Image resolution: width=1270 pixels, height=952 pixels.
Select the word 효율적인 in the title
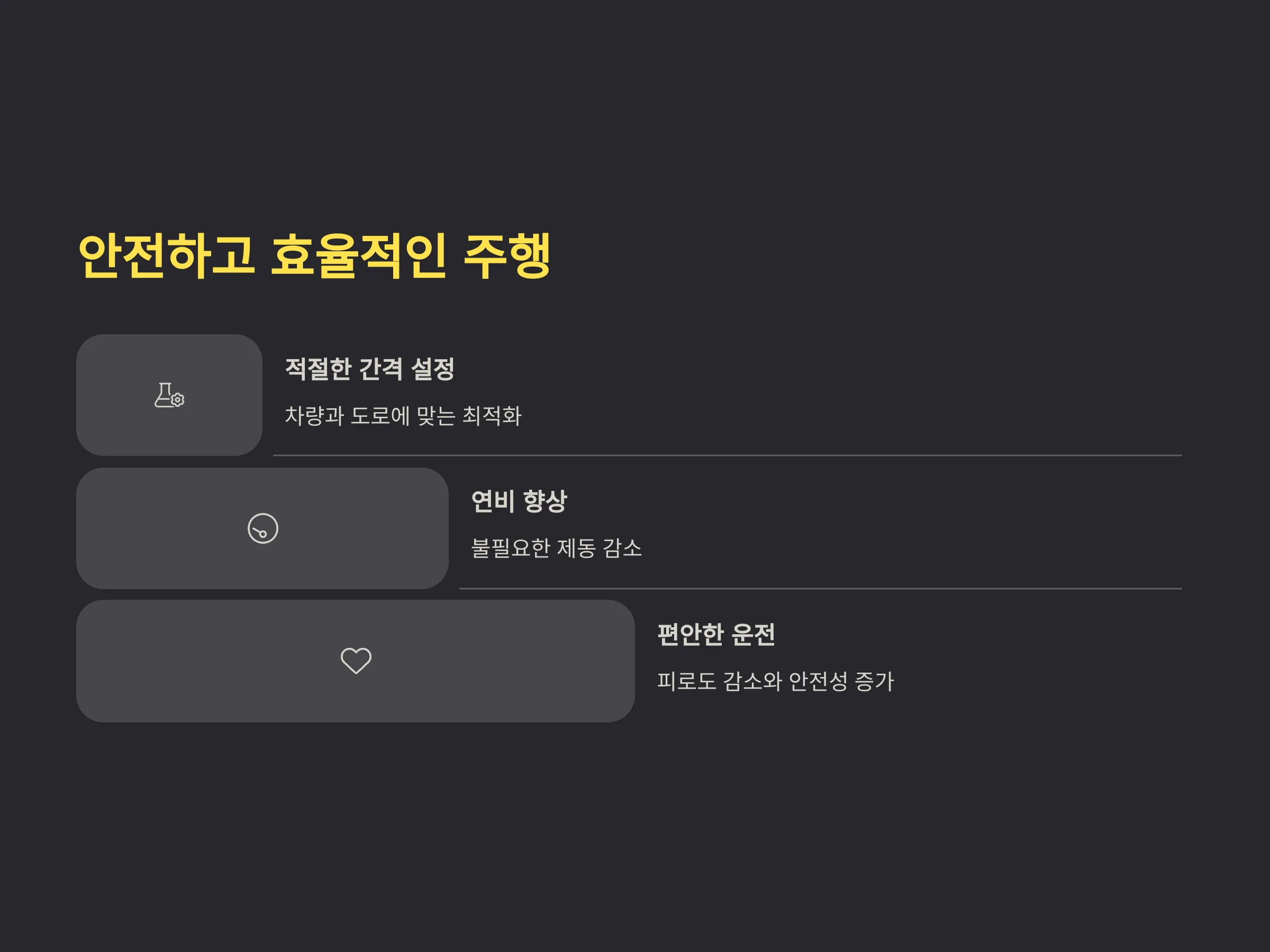pos(359,256)
